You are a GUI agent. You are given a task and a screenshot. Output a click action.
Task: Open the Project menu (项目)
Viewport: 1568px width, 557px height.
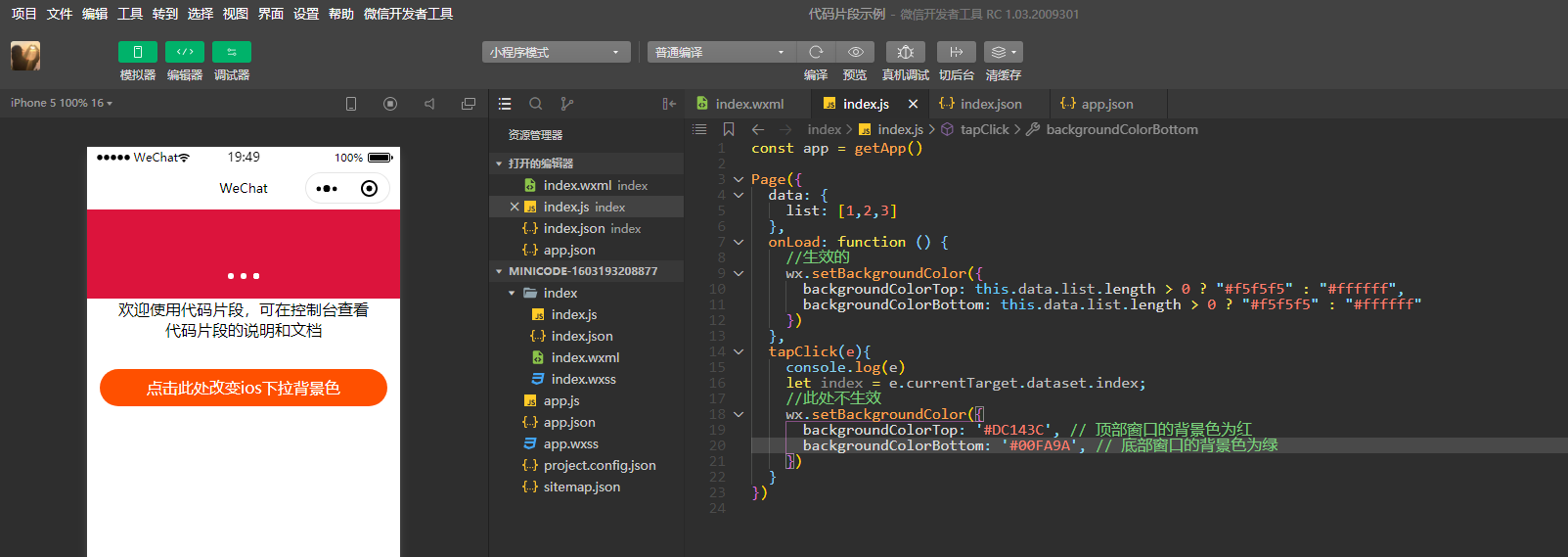[x=23, y=14]
